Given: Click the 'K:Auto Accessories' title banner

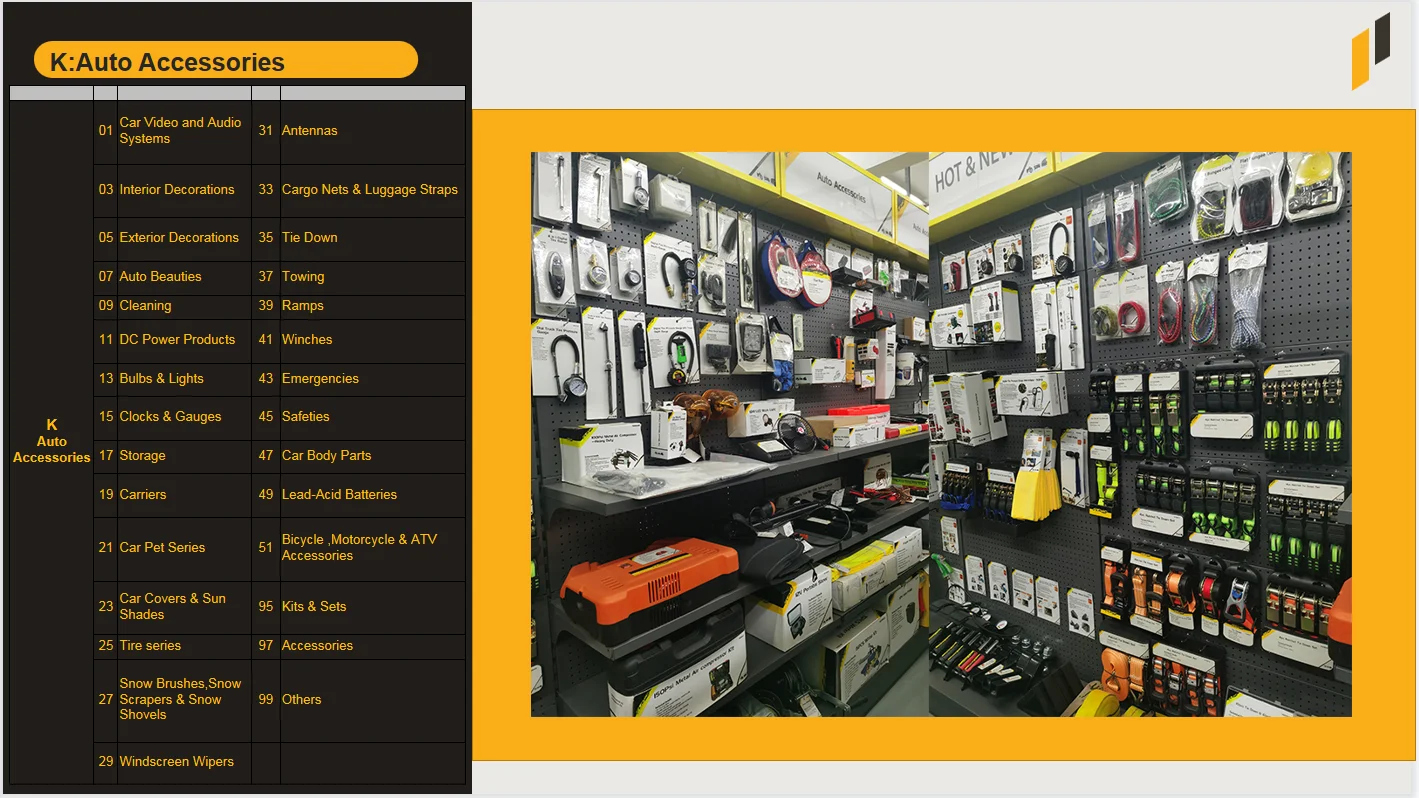Looking at the screenshot, I should click(226, 60).
